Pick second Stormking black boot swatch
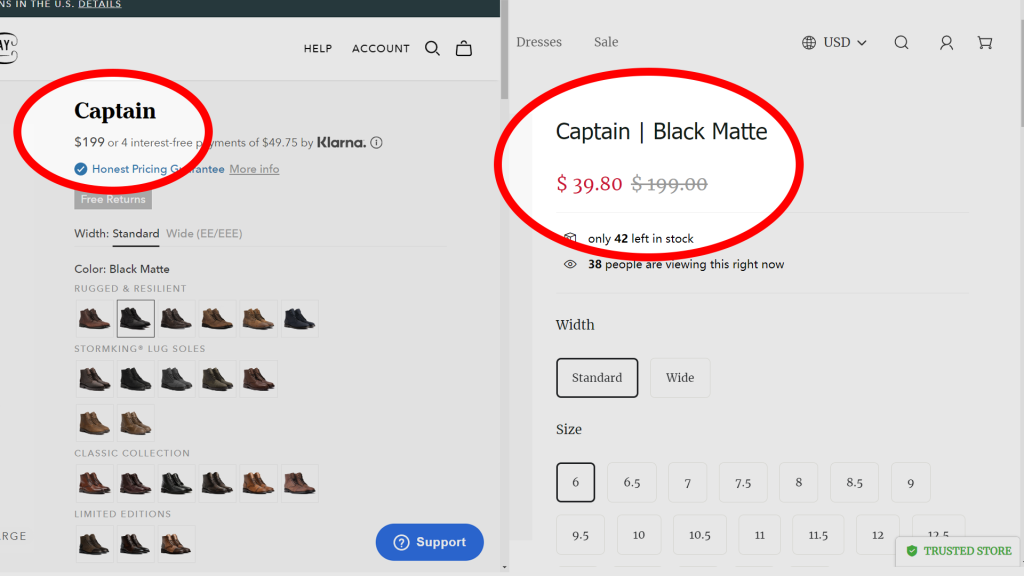The image size is (1024, 576). point(136,379)
